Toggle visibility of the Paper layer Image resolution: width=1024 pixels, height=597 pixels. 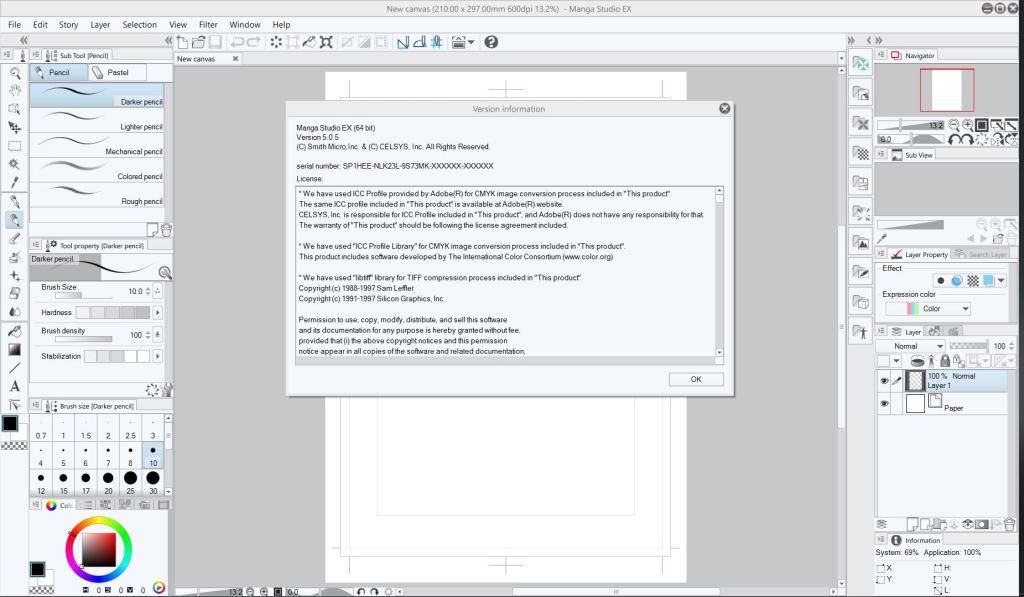884,404
